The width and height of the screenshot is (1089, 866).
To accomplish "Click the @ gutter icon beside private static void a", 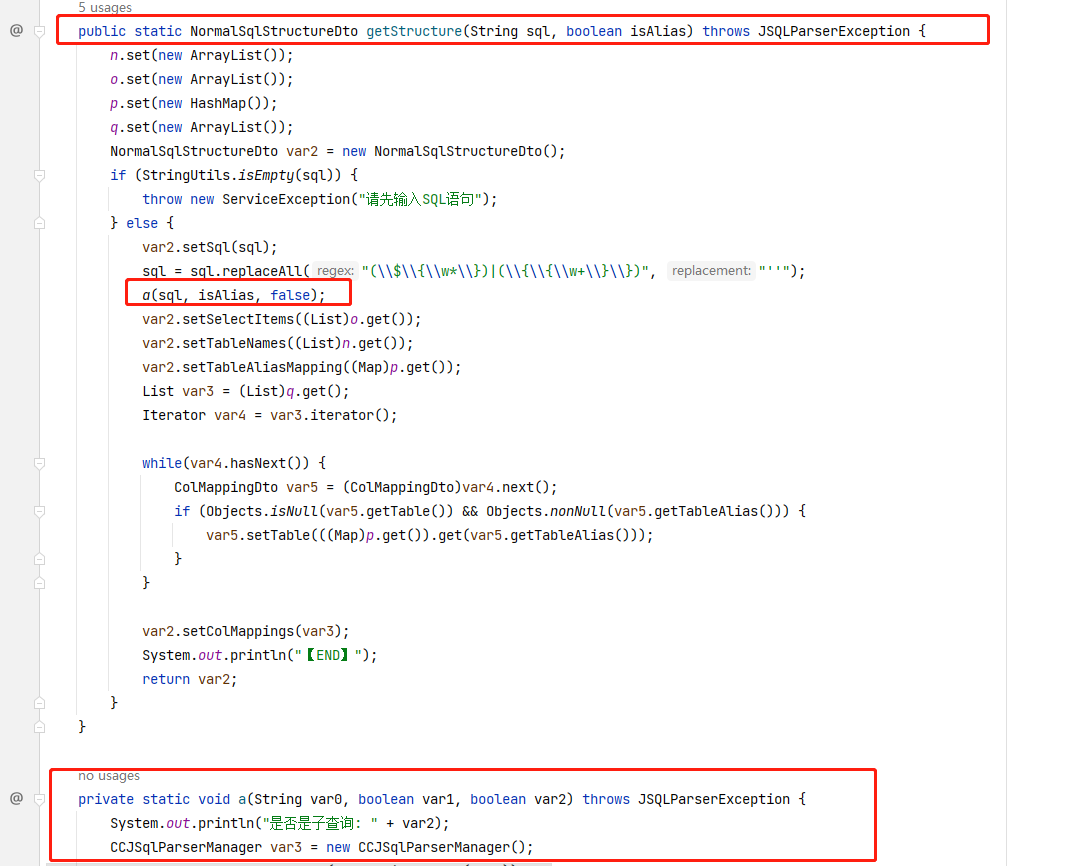I will click(17, 799).
